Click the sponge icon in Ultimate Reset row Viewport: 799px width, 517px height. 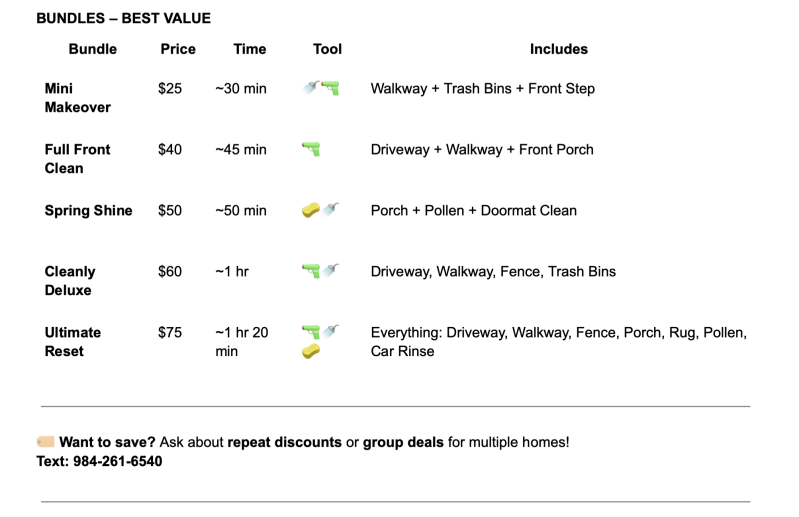point(311,352)
